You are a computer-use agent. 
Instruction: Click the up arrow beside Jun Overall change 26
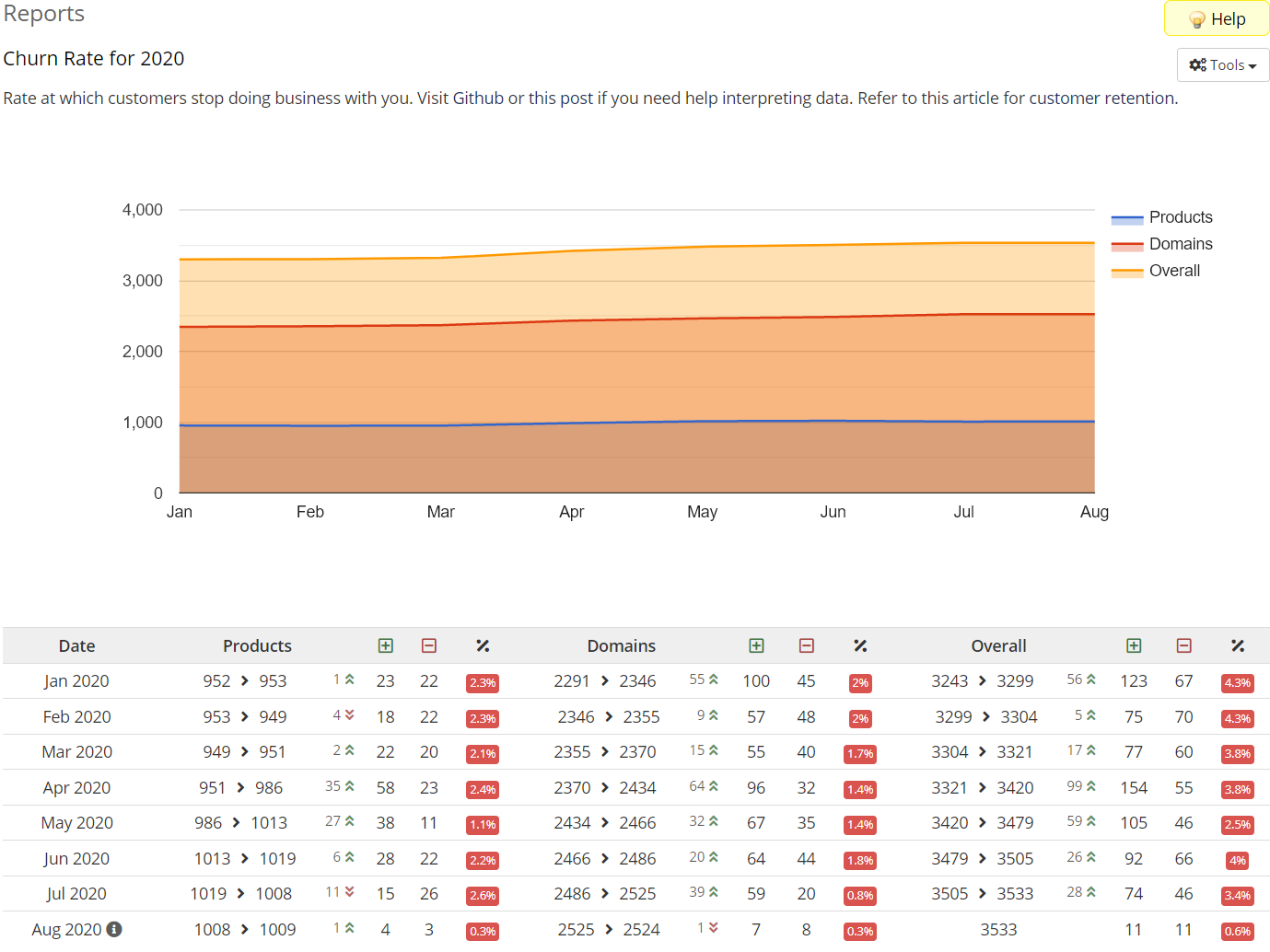click(1091, 856)
